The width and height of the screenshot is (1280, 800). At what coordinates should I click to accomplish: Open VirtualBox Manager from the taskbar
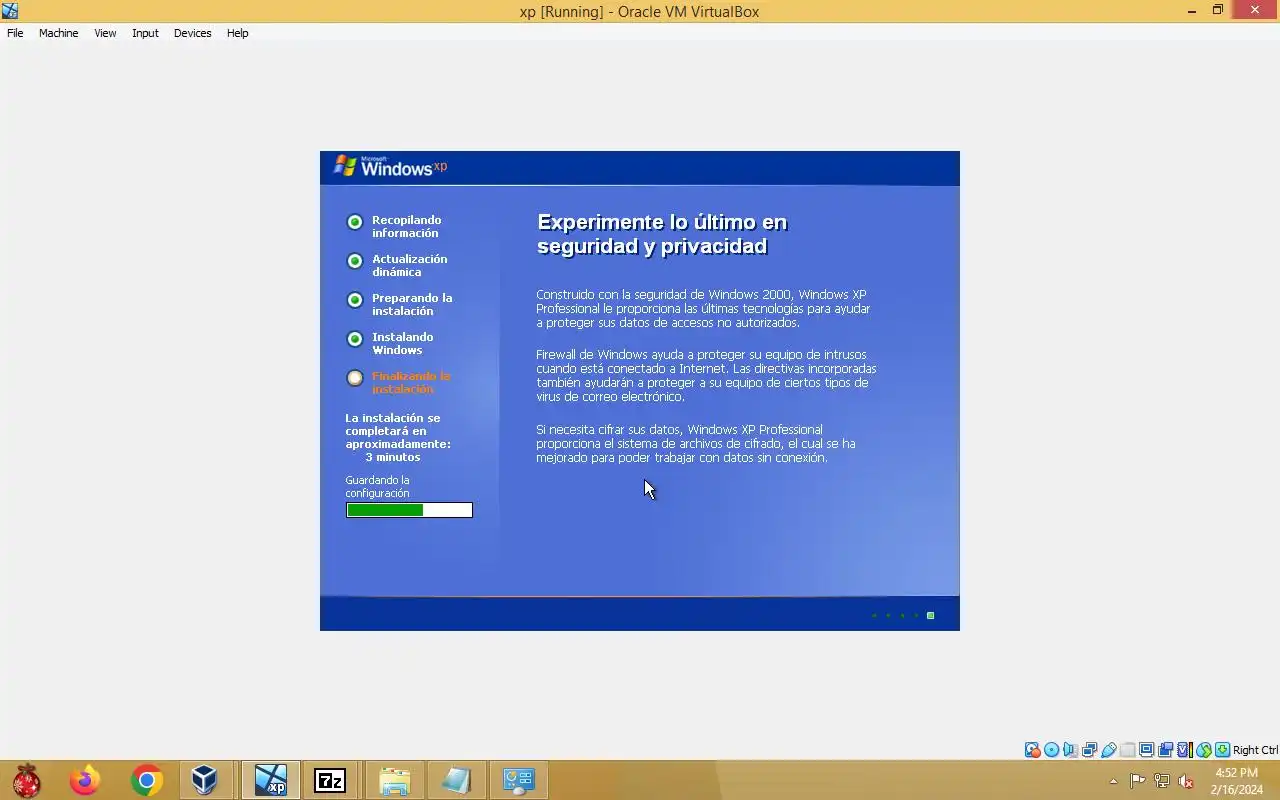point(205,780)
